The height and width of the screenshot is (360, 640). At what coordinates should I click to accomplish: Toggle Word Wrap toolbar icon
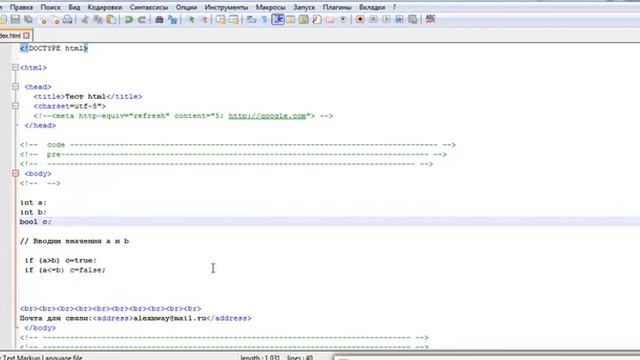(251, 19)
